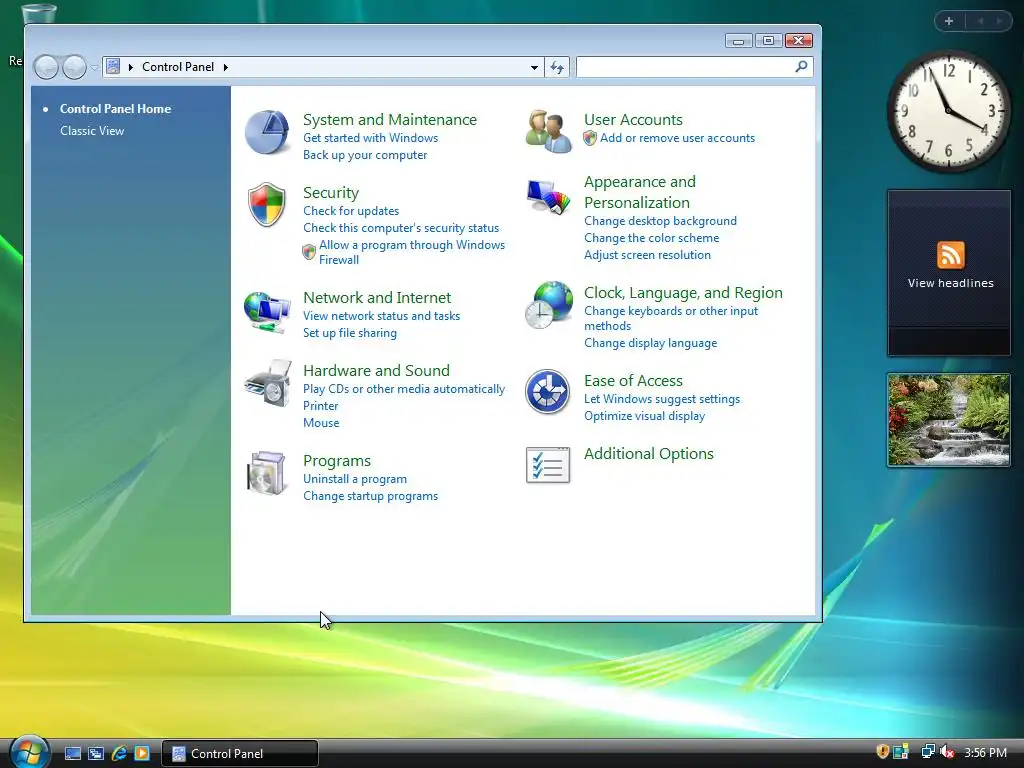Click Change desktop background

click(x=660, y=221)
